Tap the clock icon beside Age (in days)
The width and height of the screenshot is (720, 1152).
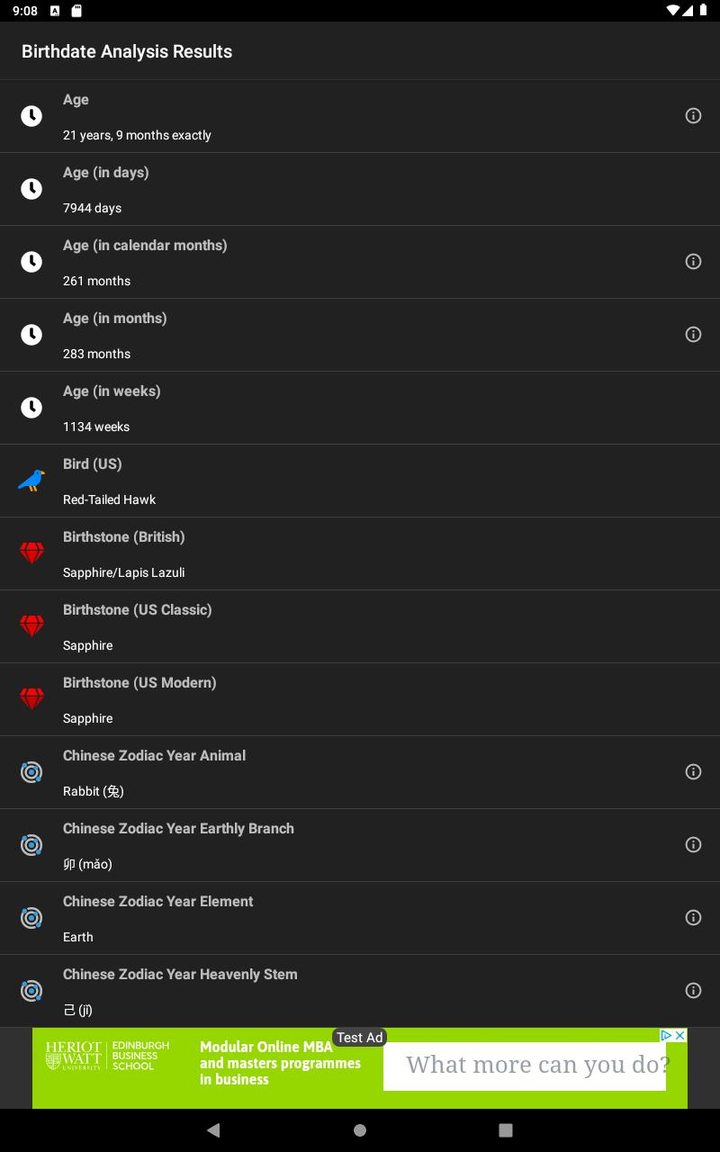31,188
